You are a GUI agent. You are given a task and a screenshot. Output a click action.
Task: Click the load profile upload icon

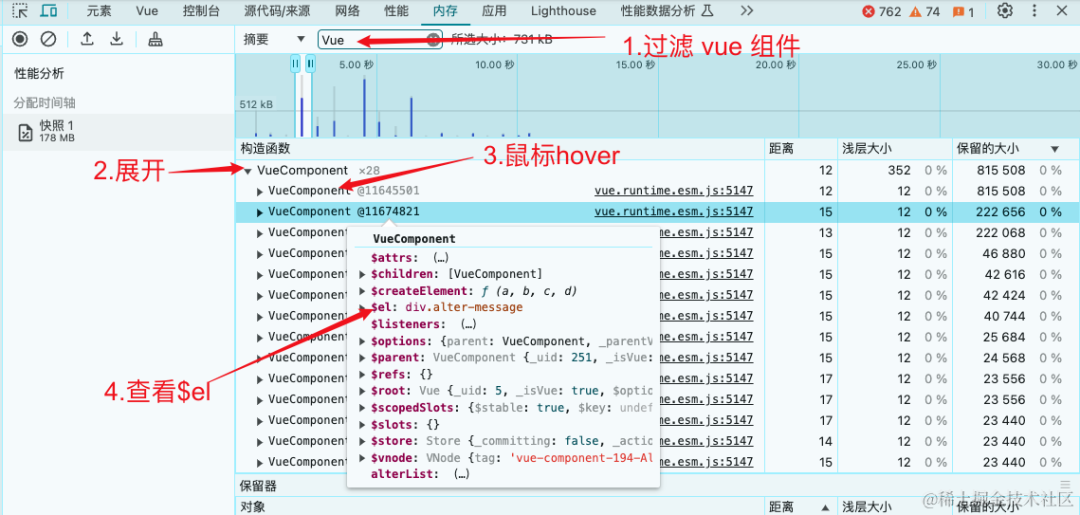(87, 39)
